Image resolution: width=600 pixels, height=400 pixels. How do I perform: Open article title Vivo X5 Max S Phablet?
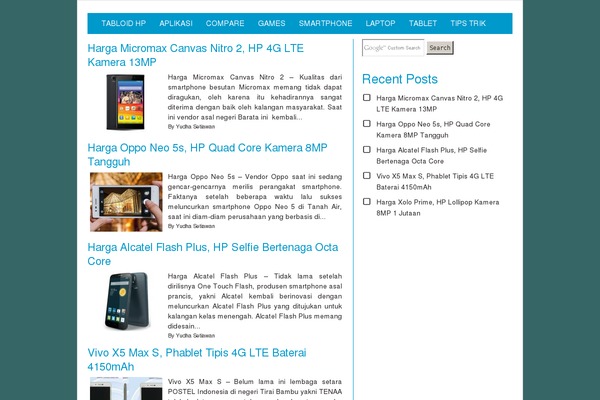pos(197,359)
